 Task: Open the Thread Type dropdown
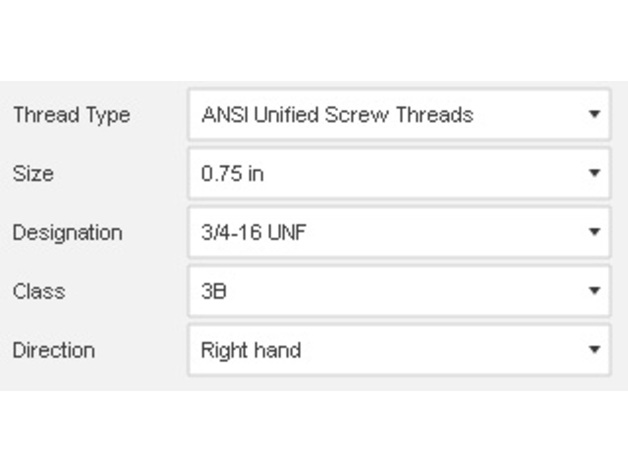pyautogui.click(x=398, y=115)
